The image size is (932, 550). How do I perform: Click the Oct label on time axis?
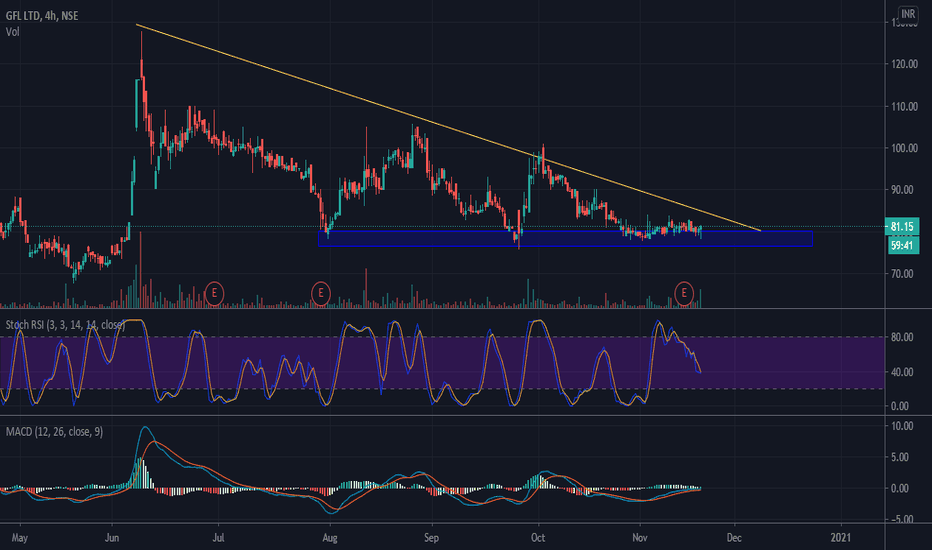[538, 538]
